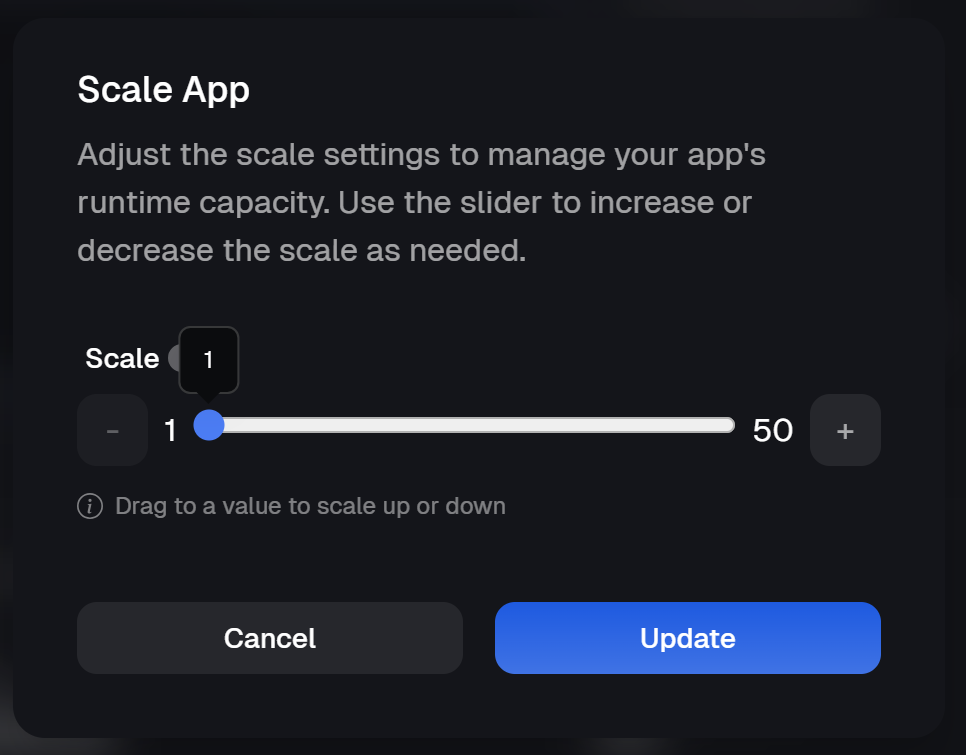
Task: Select the Scale label text
Action: click(122, 358)
